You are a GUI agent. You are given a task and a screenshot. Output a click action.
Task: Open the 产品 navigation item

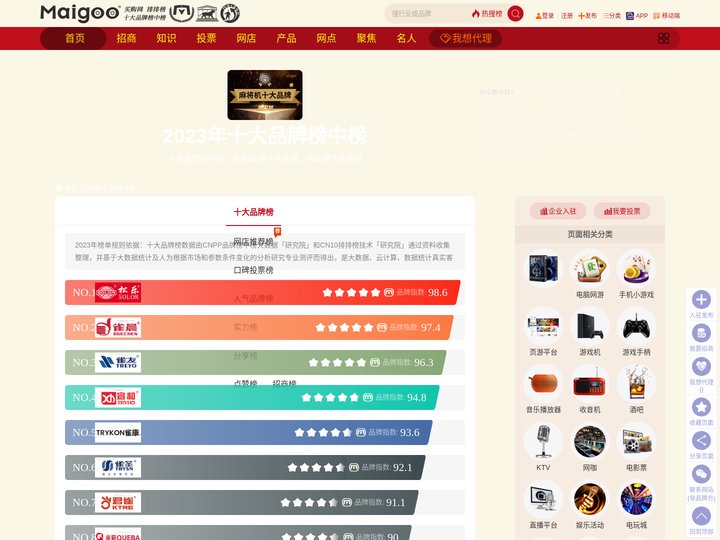tap(286, 38)
